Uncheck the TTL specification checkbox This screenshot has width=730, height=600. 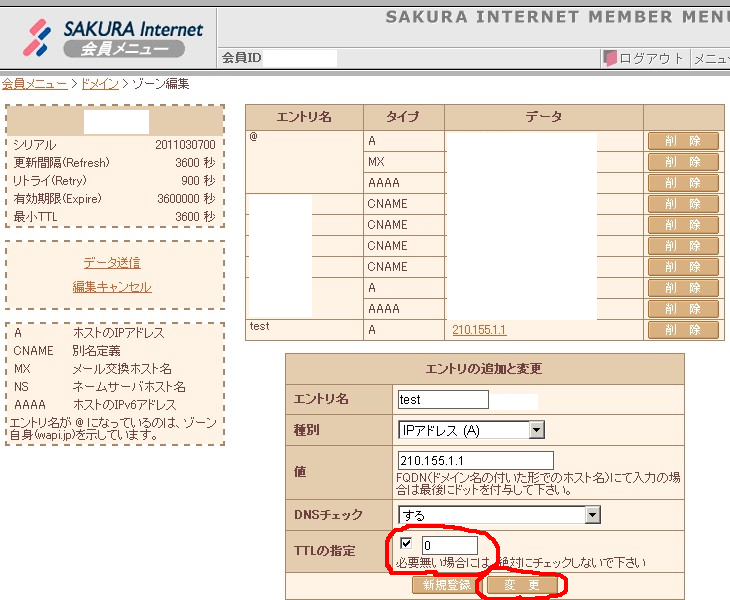pyautogui.click(x=406, y=543)
